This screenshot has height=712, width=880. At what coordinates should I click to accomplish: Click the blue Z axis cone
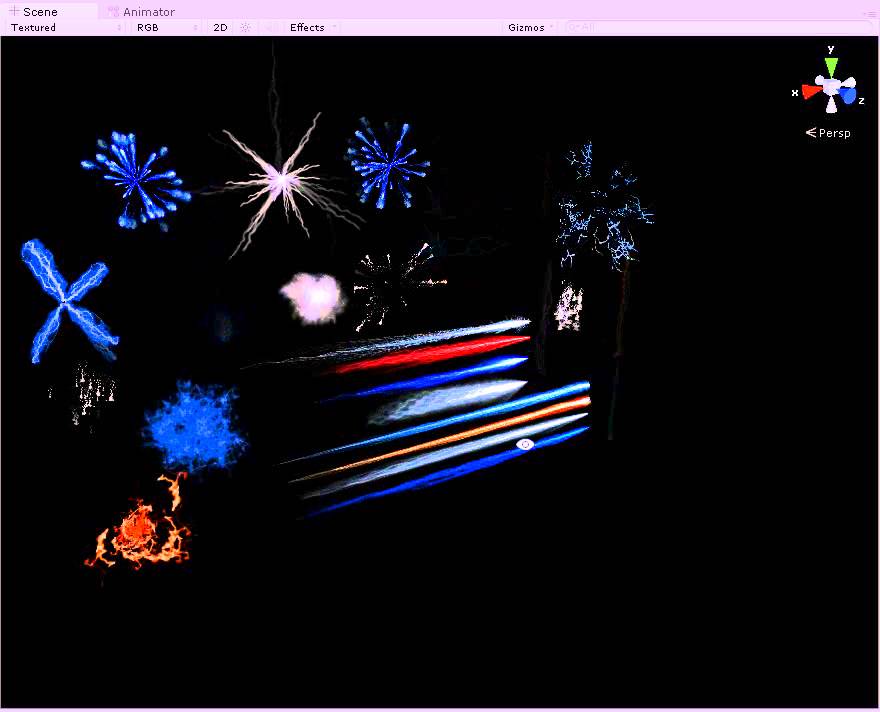(848, 96)
